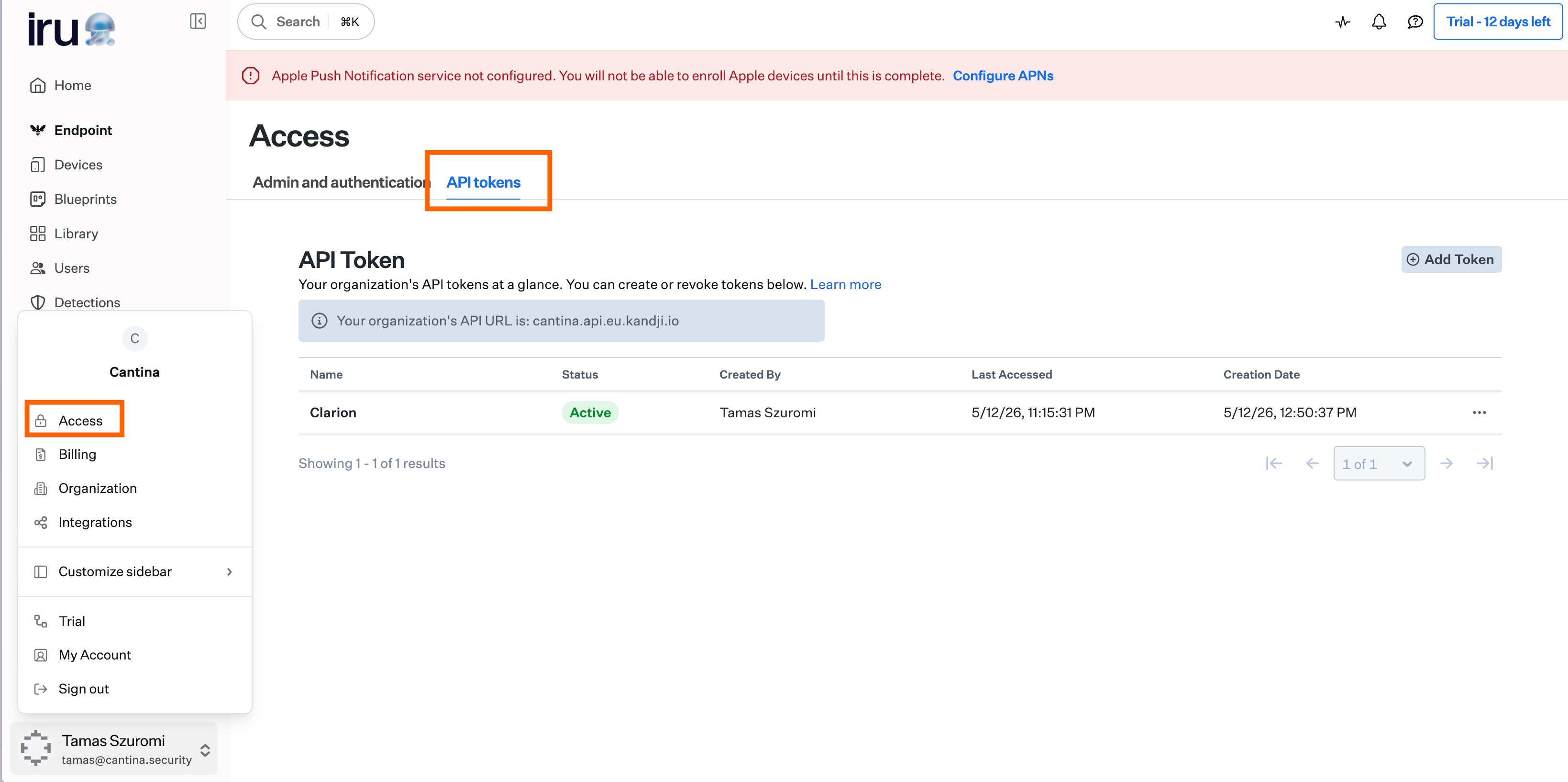Click the Add Token button
The height and width of the screenshot is (782, 1568).
(x=1450, y=259)
